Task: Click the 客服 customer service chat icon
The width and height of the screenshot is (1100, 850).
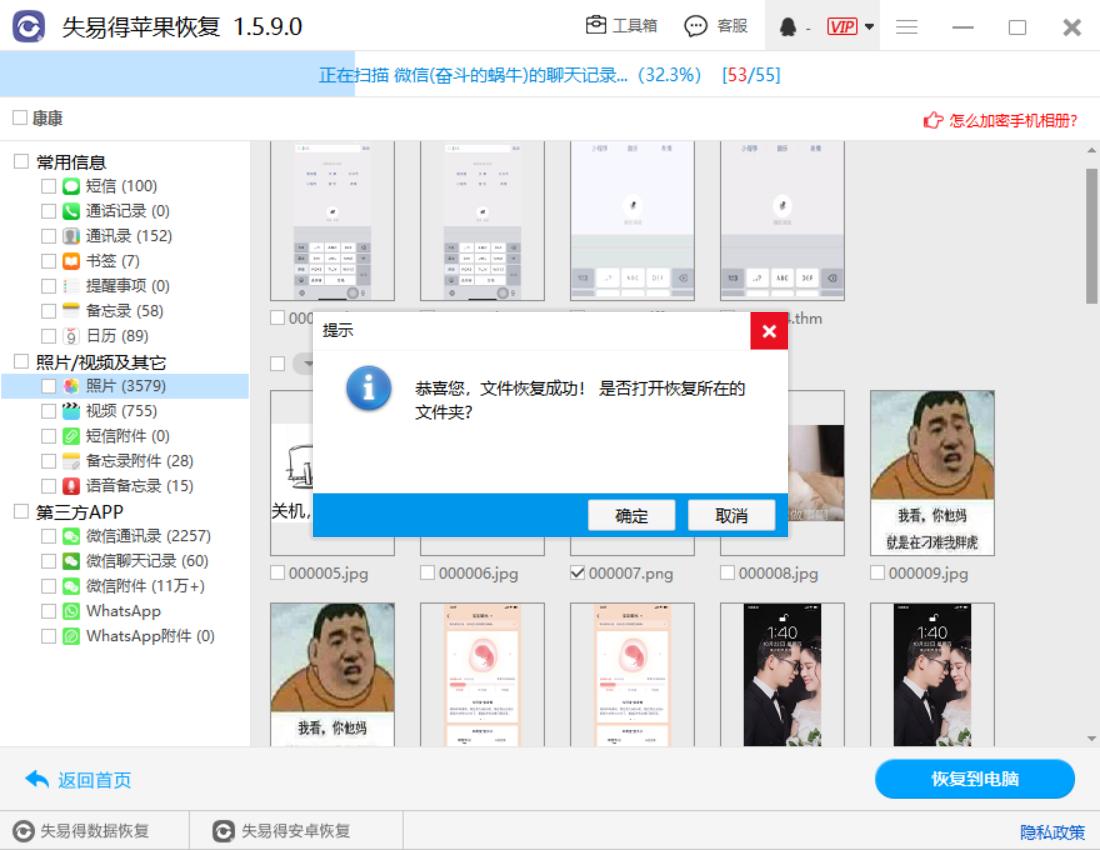Action: 695,27
